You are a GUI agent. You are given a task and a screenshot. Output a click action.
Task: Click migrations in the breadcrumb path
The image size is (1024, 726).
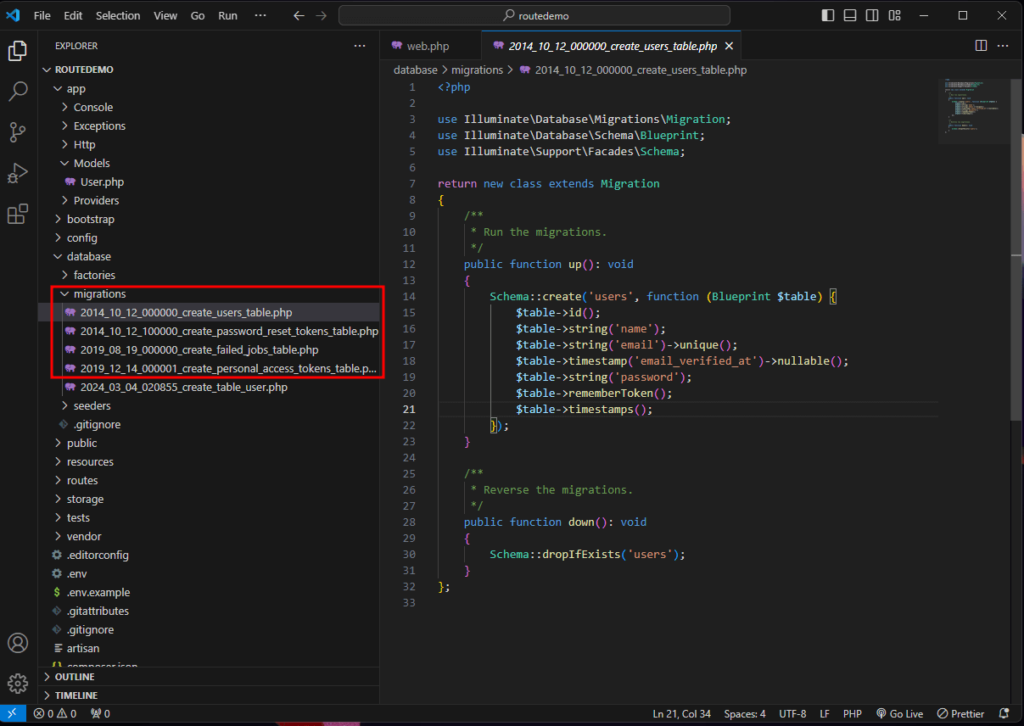coord(477,70)
